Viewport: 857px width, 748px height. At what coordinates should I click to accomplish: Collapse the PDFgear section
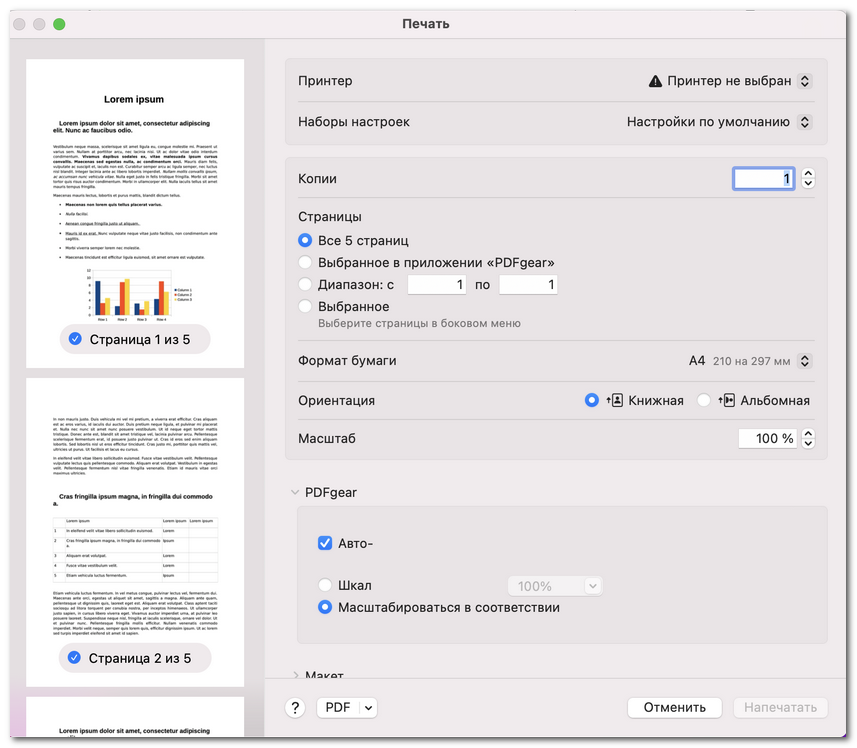295,492
